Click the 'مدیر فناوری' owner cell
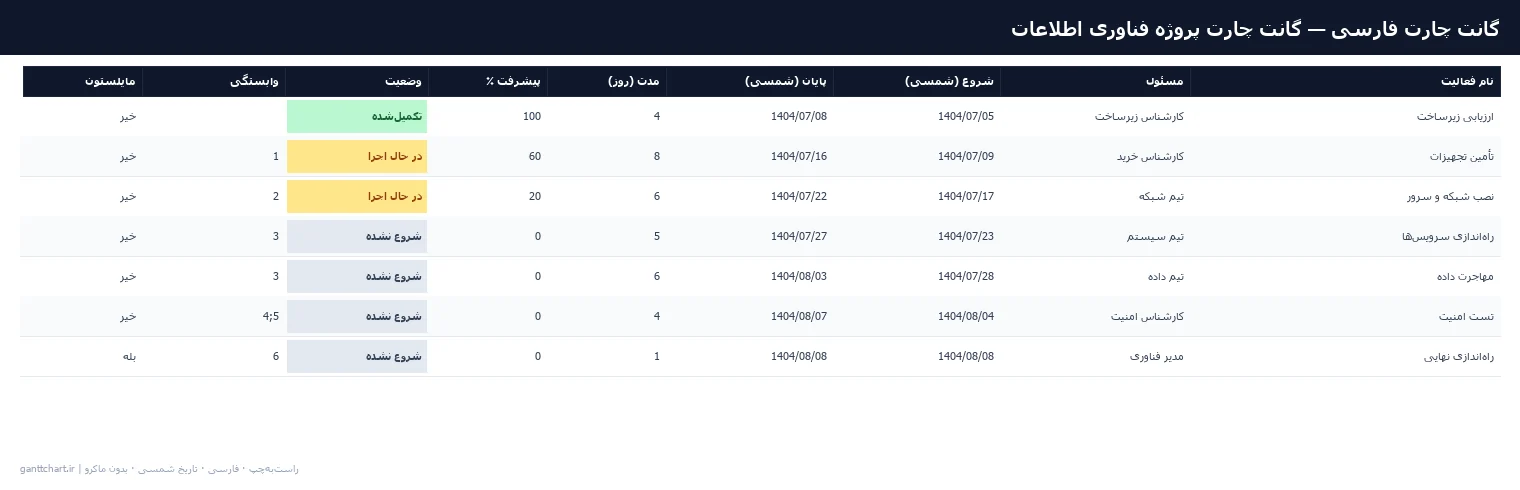 pos(1095,357)
